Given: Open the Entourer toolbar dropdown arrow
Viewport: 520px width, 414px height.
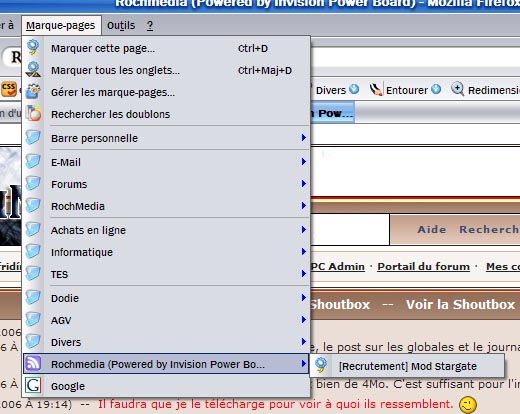Looking at the screenshot, I should tap(436, 89).
